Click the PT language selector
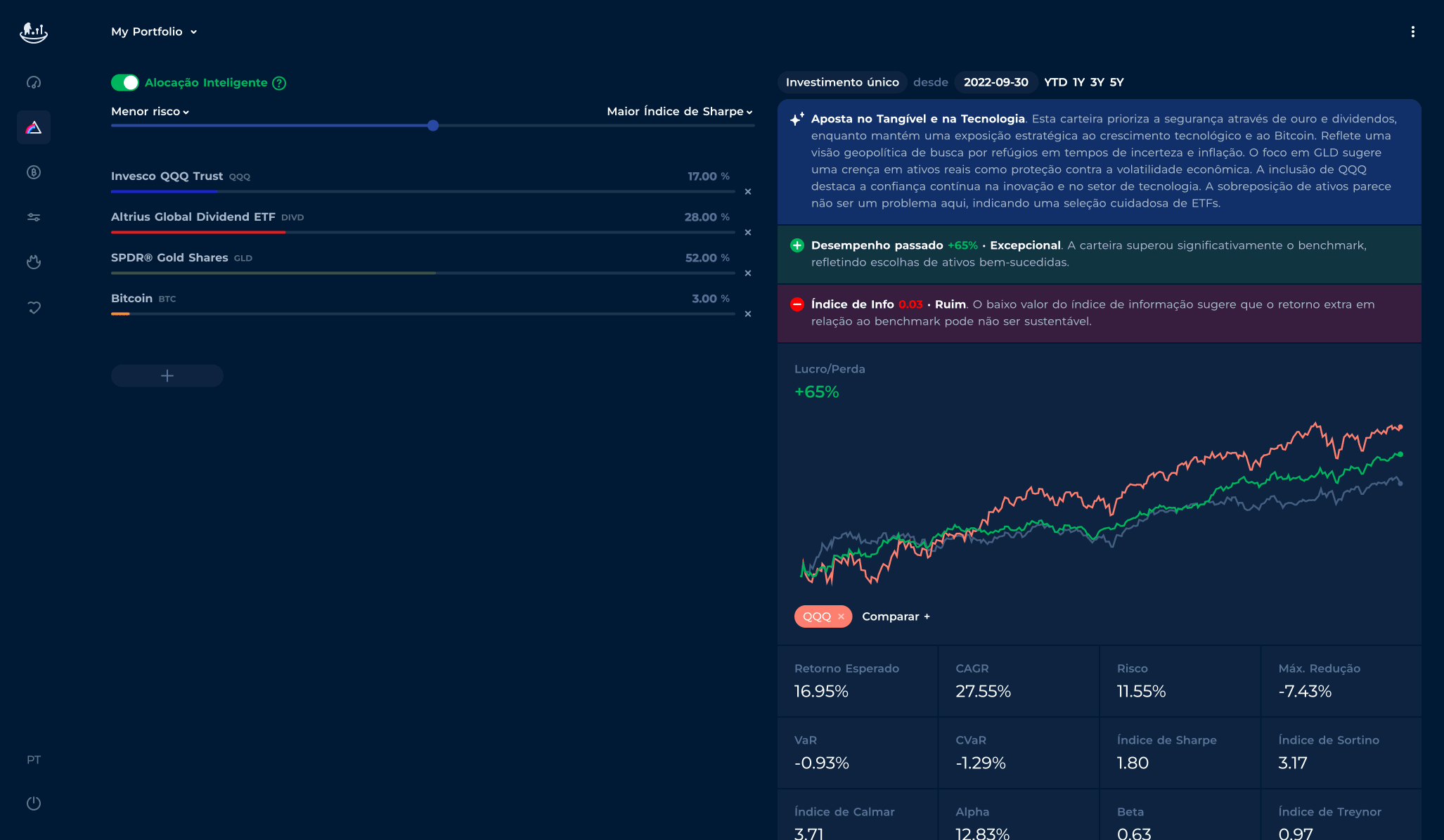The height and width of the screenshot is (840, 1444). [x=34, y=760]
